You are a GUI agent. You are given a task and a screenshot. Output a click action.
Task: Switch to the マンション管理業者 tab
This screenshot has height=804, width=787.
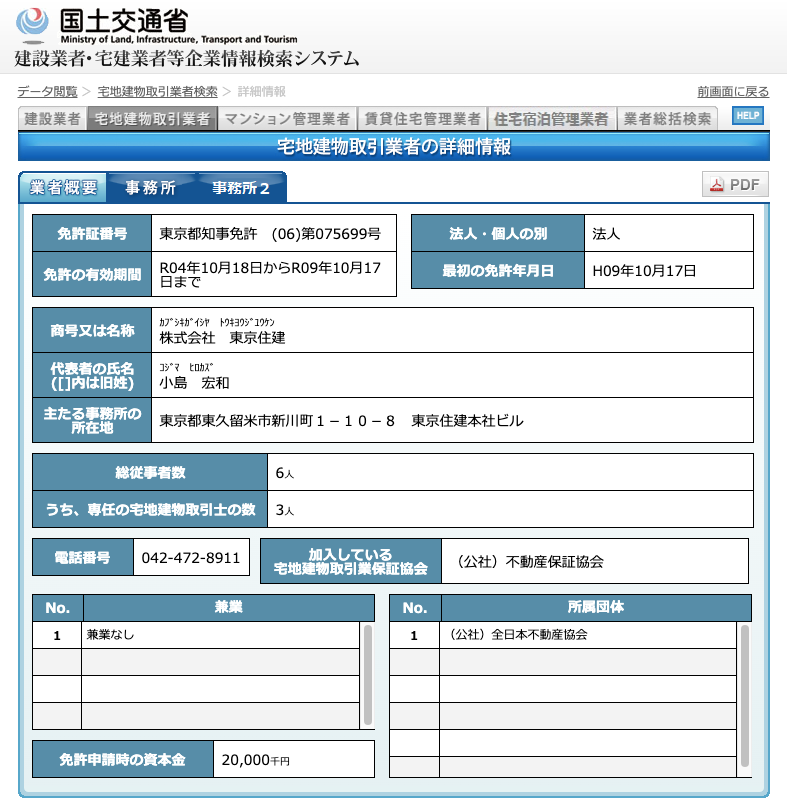tap(286, 119)
